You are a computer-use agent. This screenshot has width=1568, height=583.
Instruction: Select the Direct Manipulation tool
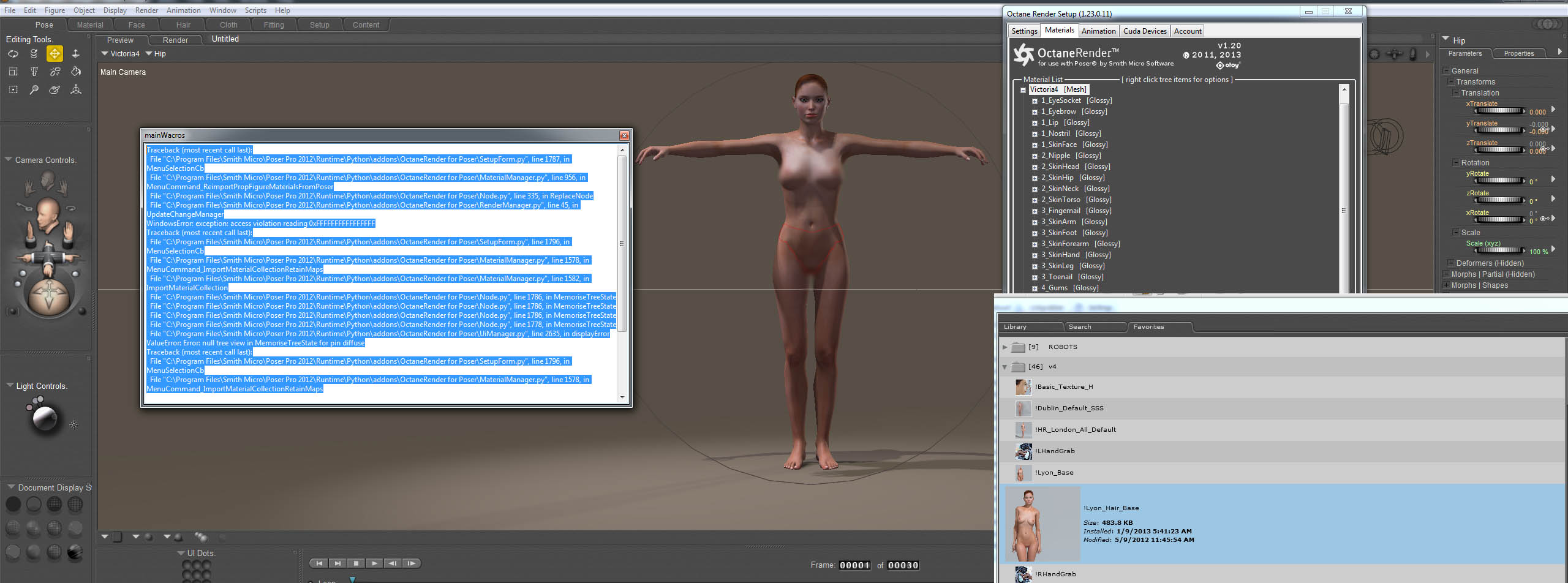(x=75, y=90)
